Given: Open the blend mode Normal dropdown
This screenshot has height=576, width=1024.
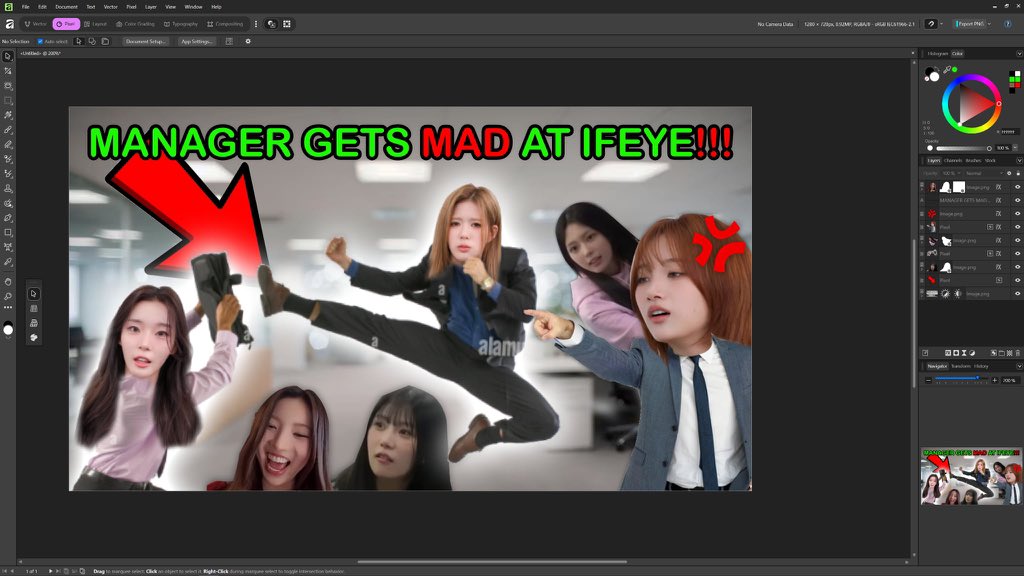Looking at the screenshot, I should (x=983, y=173).
